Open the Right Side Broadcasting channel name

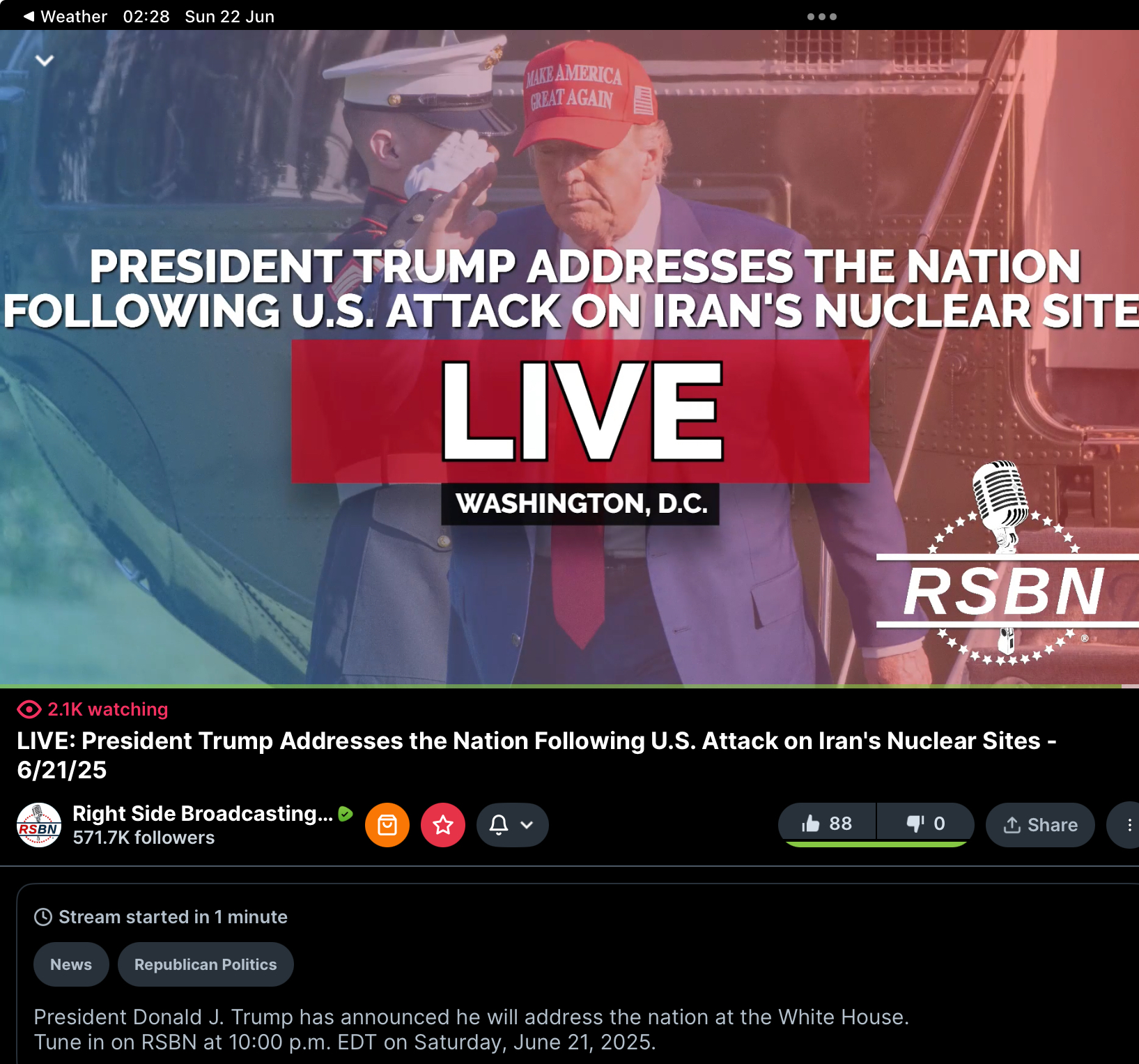203,813
